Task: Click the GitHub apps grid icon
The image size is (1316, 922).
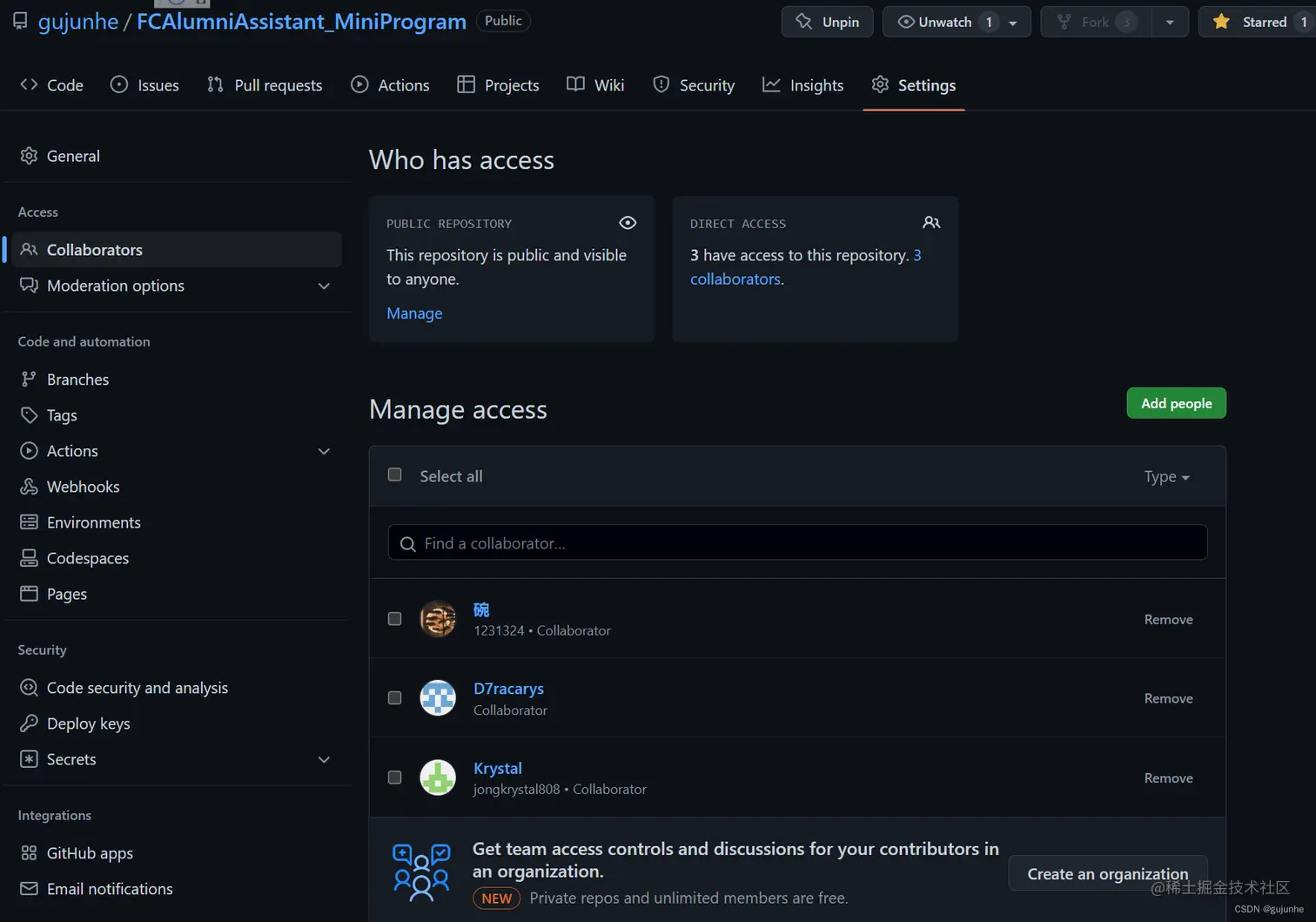Action: (29, 853)
